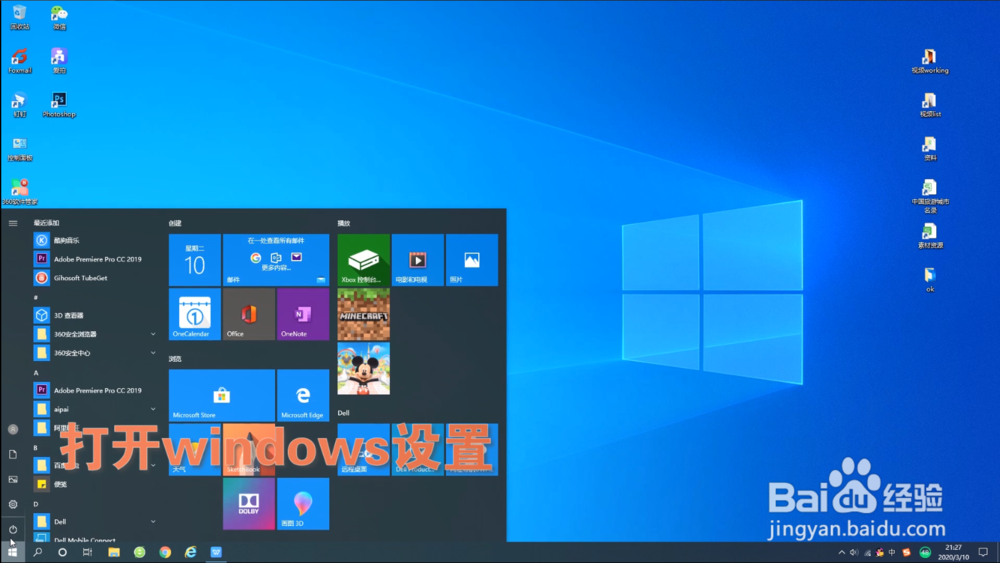The height and width of the screenshot is (563, 1000).
Task: Expand the 360安全中心 folder chevron
Action: coord(153,353)
